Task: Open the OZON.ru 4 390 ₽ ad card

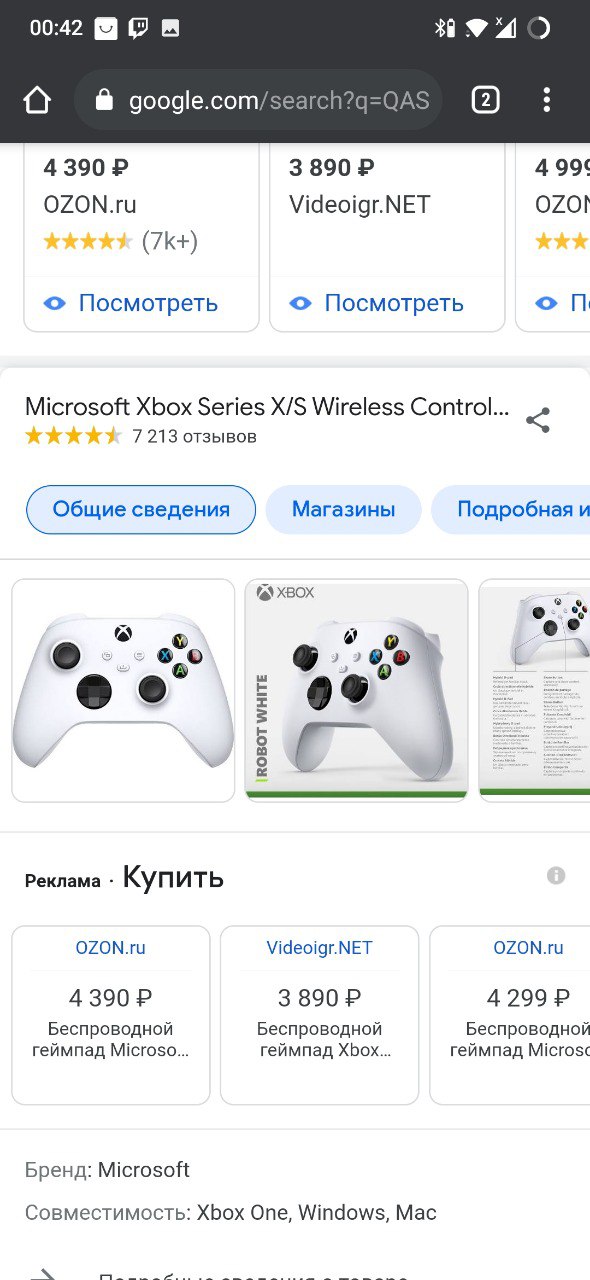Action: click(x=111, y=1015)
